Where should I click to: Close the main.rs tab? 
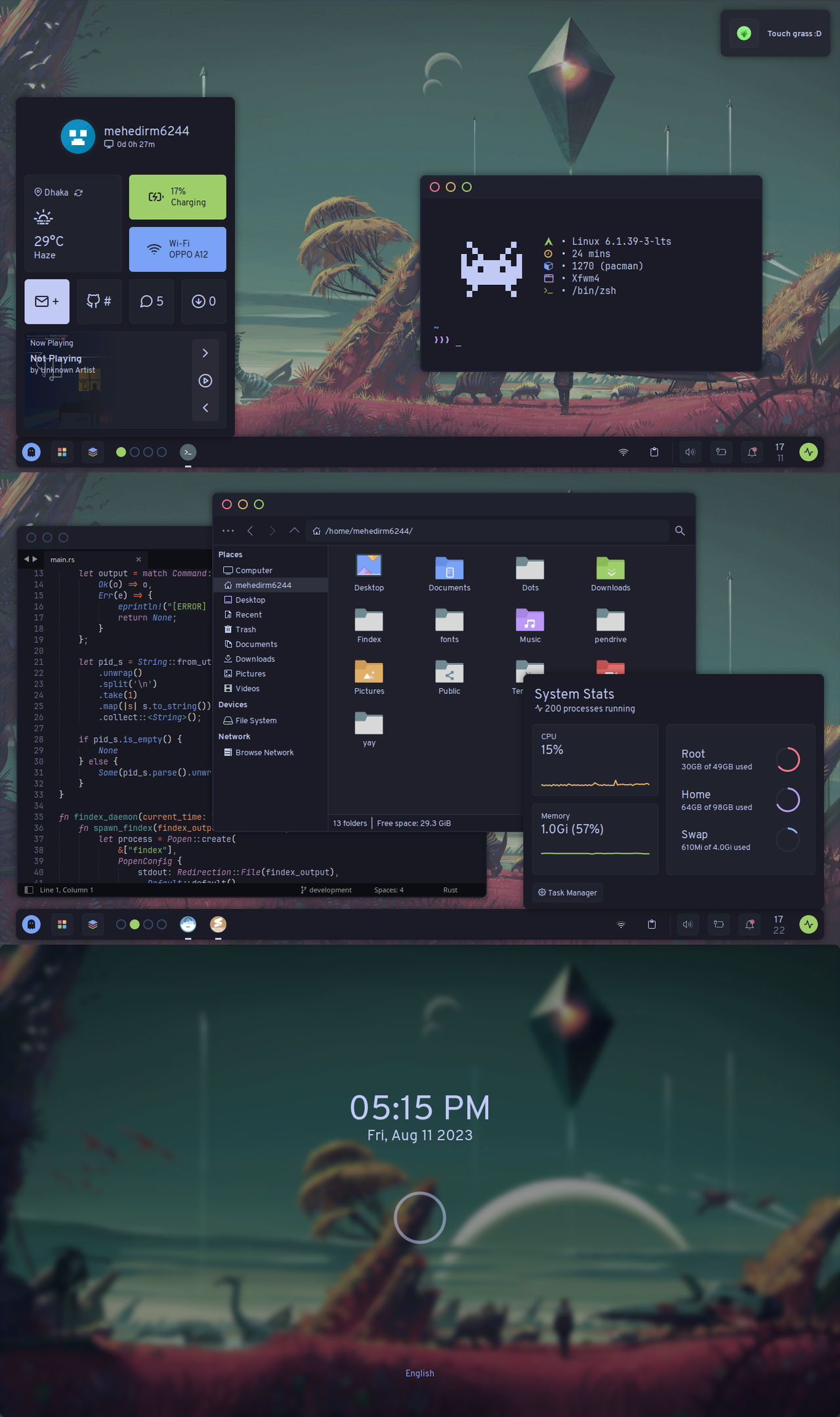click(138, 559)
